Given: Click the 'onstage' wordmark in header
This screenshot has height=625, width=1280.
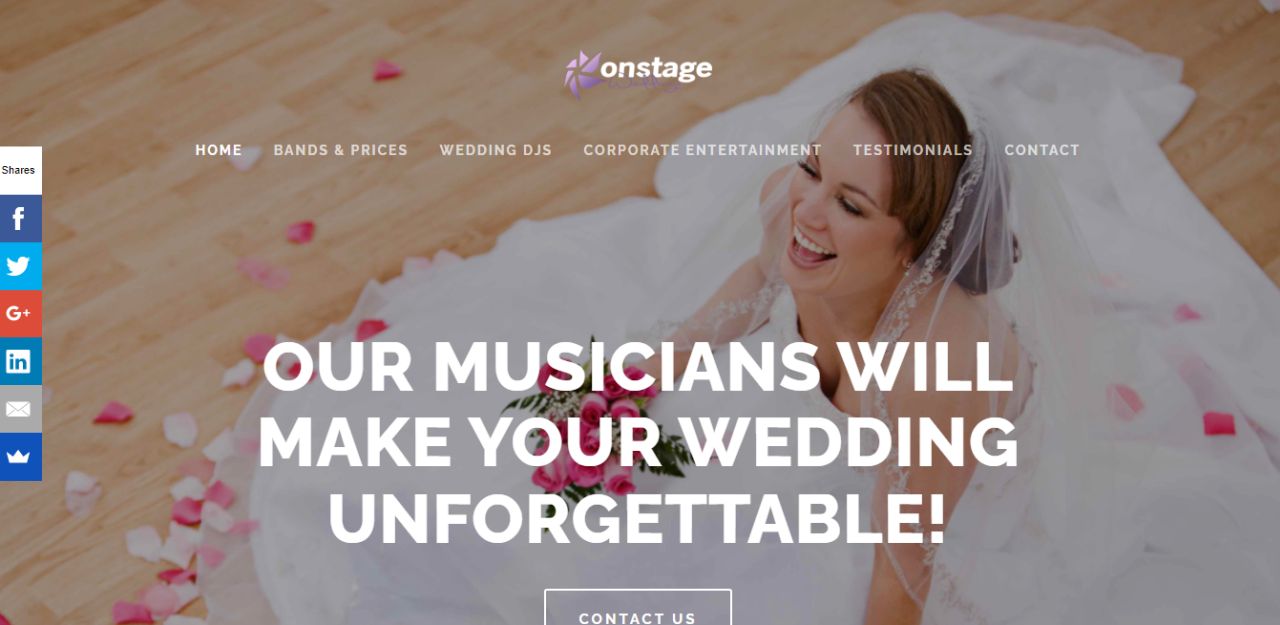Looking at the screenshot, I should click(x=656, y=69).
